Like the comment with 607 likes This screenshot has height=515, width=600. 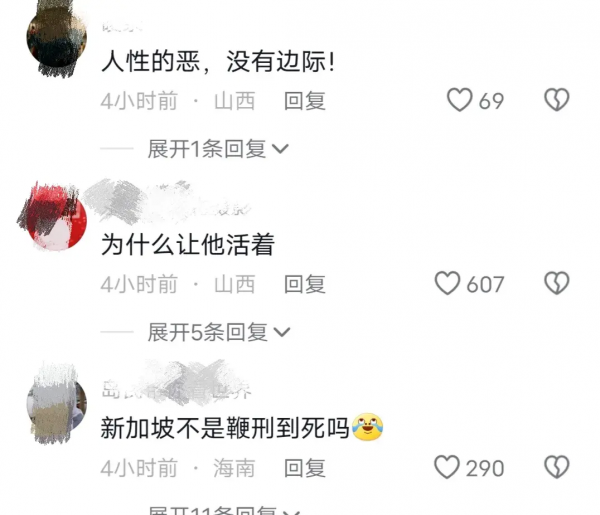[447, 283]
